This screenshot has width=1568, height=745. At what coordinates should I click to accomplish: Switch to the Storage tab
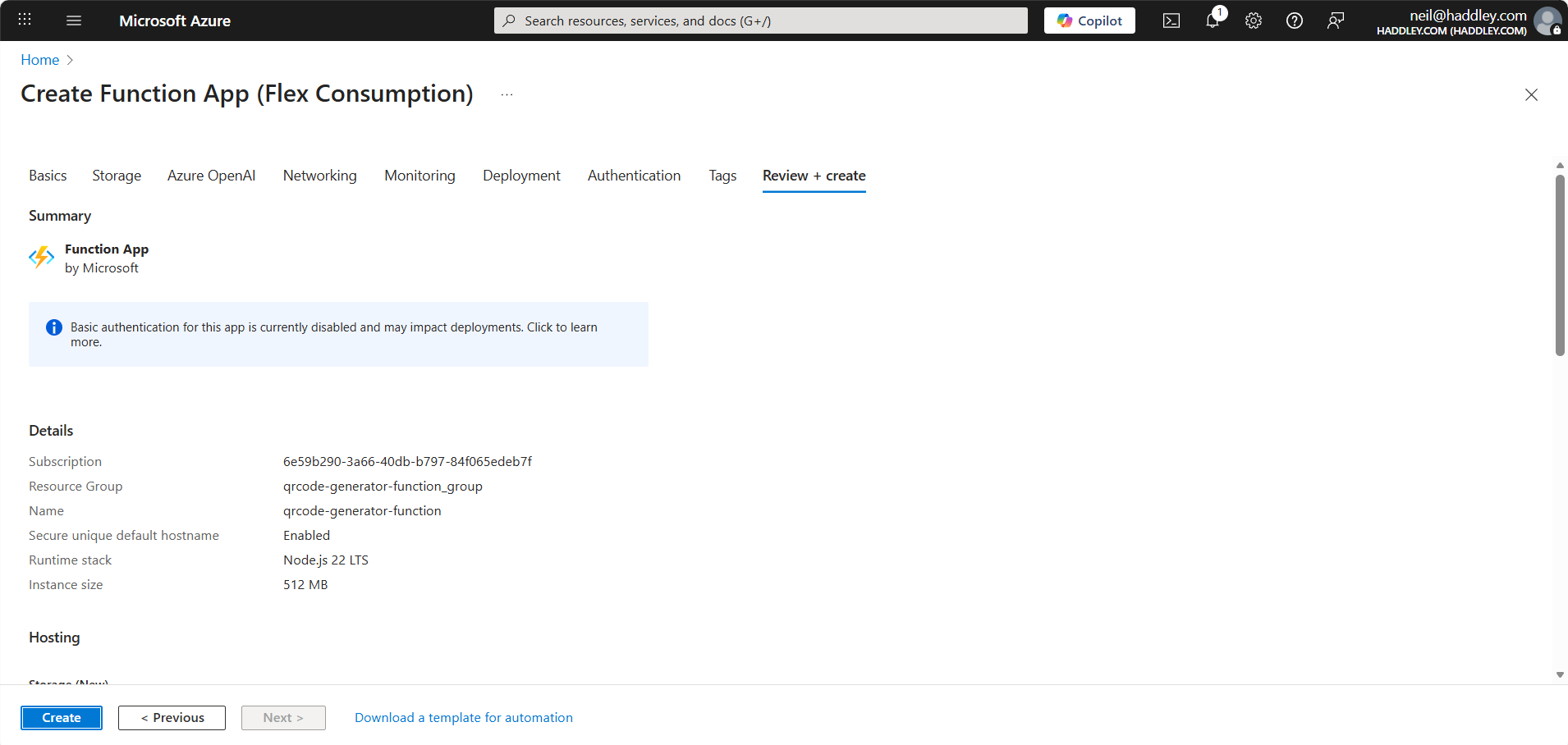click(116, 175)
